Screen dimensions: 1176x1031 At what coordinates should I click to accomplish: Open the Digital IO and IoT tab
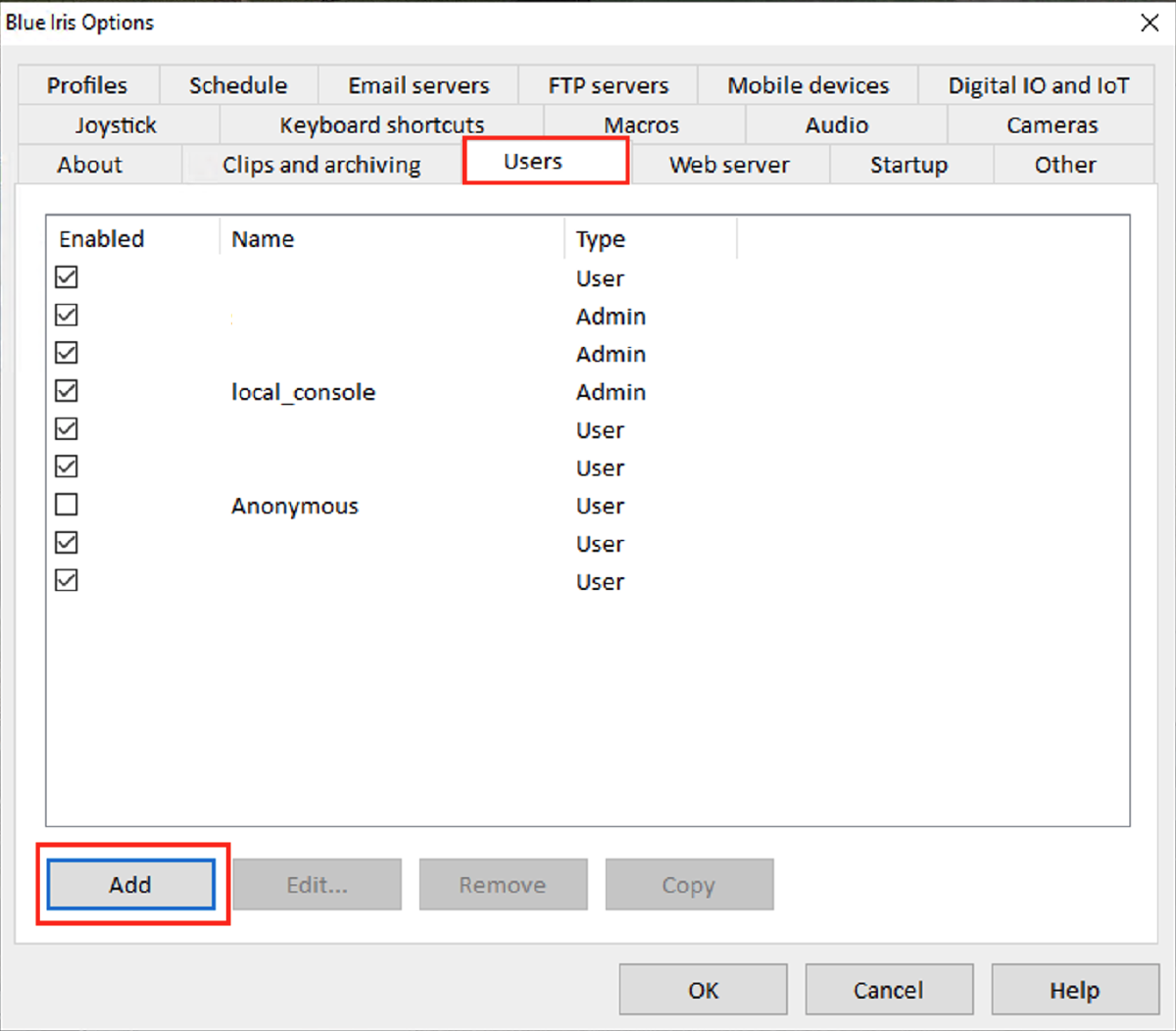point(1038,85)
